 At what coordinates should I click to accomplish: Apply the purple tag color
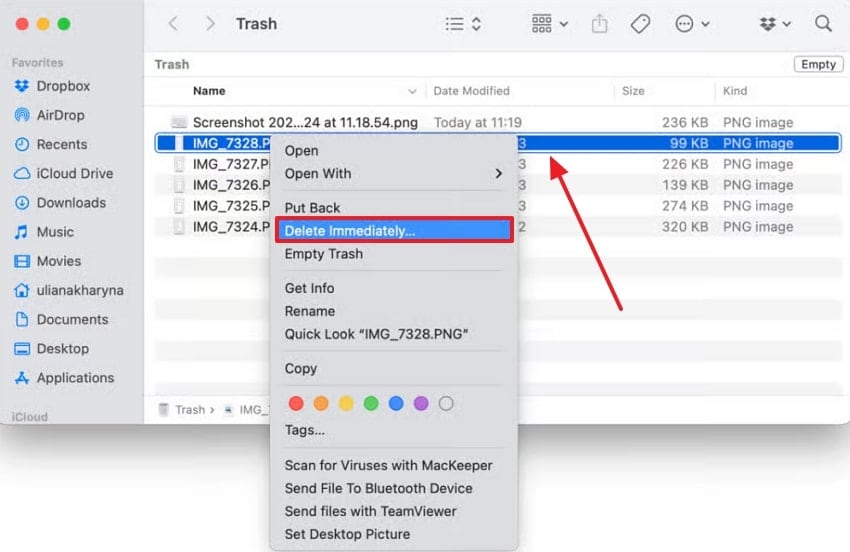(x=421, y=403)
